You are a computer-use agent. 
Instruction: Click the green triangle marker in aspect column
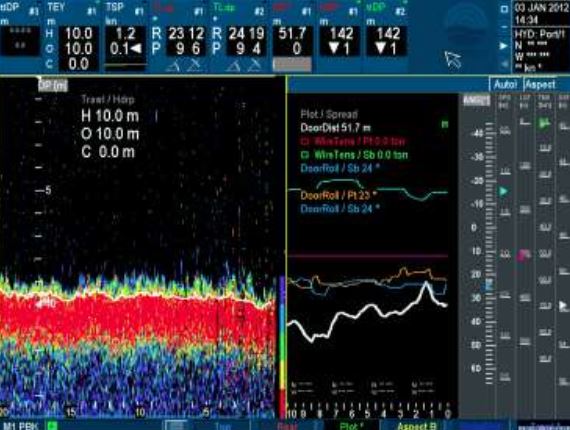(x=504, y=191)
